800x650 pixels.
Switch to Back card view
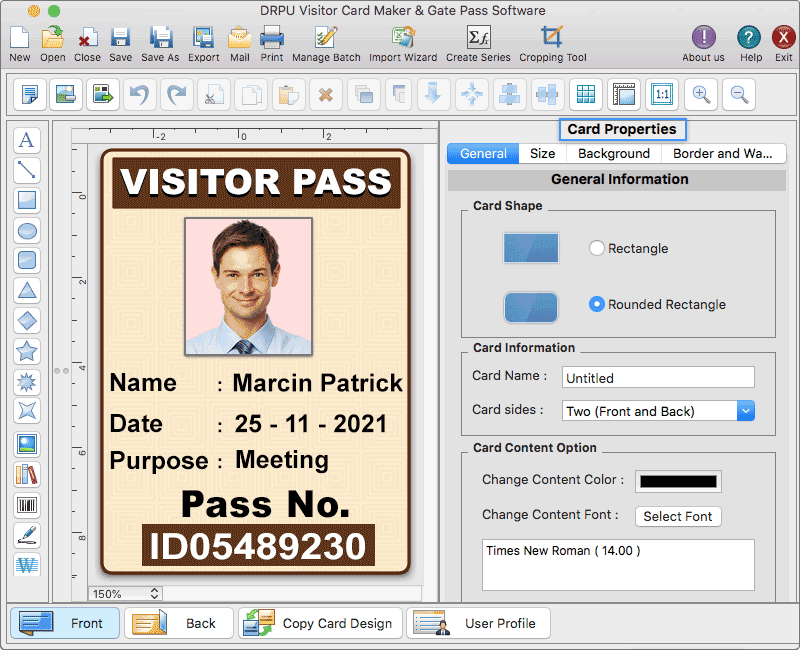[x=179, y=622]
